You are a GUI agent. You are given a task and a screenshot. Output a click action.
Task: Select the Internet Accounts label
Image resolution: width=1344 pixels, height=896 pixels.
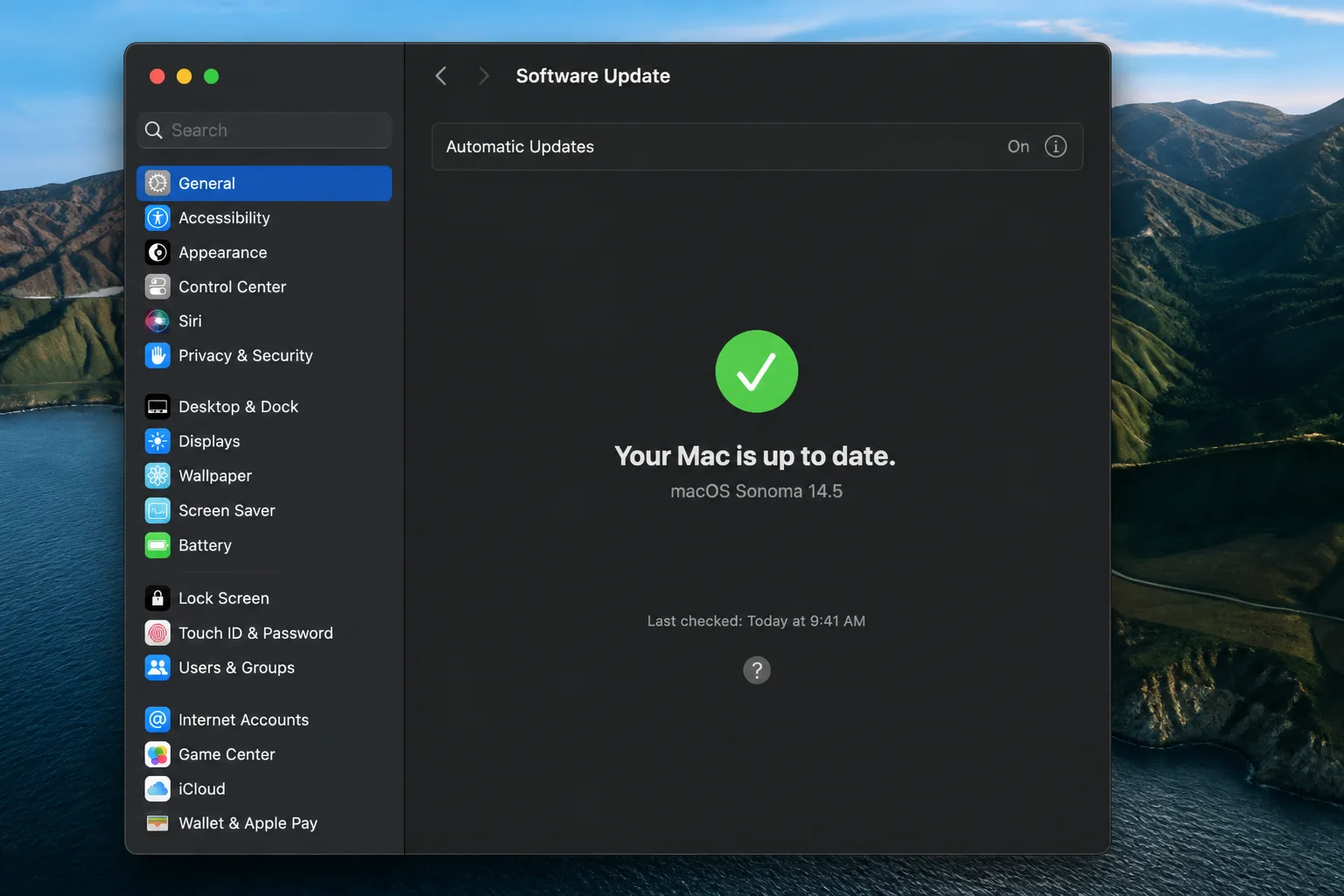[x=243, y=719]
